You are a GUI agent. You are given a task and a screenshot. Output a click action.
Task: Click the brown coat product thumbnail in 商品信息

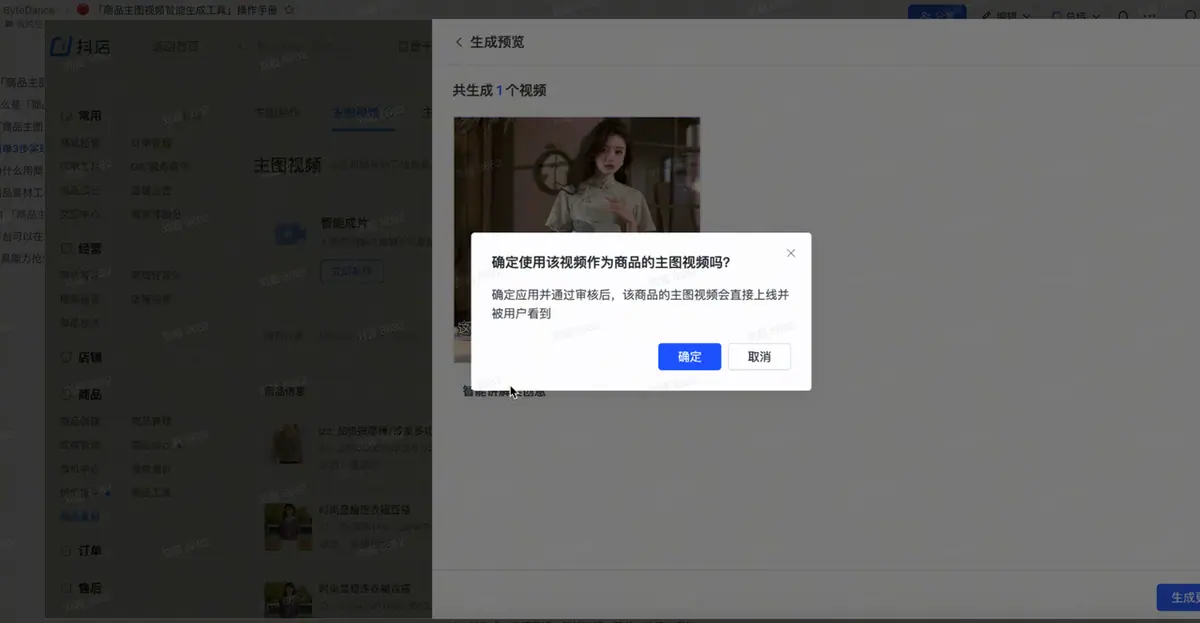coord(288,442)
